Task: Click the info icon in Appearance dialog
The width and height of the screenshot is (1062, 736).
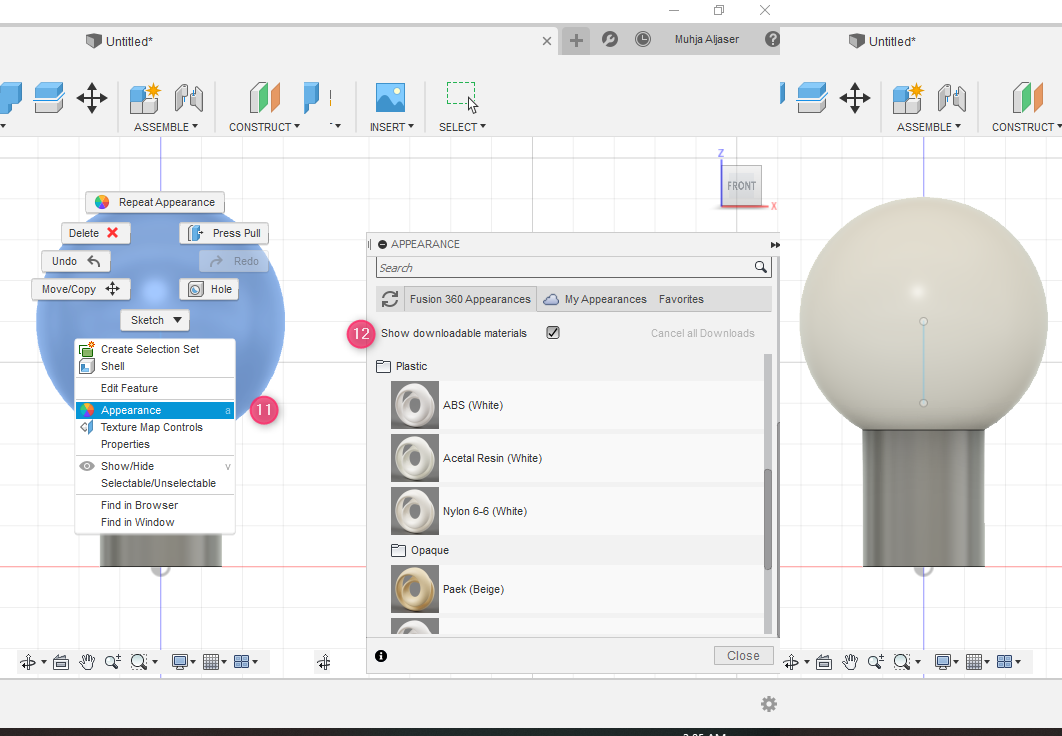Action: [381, 656]
